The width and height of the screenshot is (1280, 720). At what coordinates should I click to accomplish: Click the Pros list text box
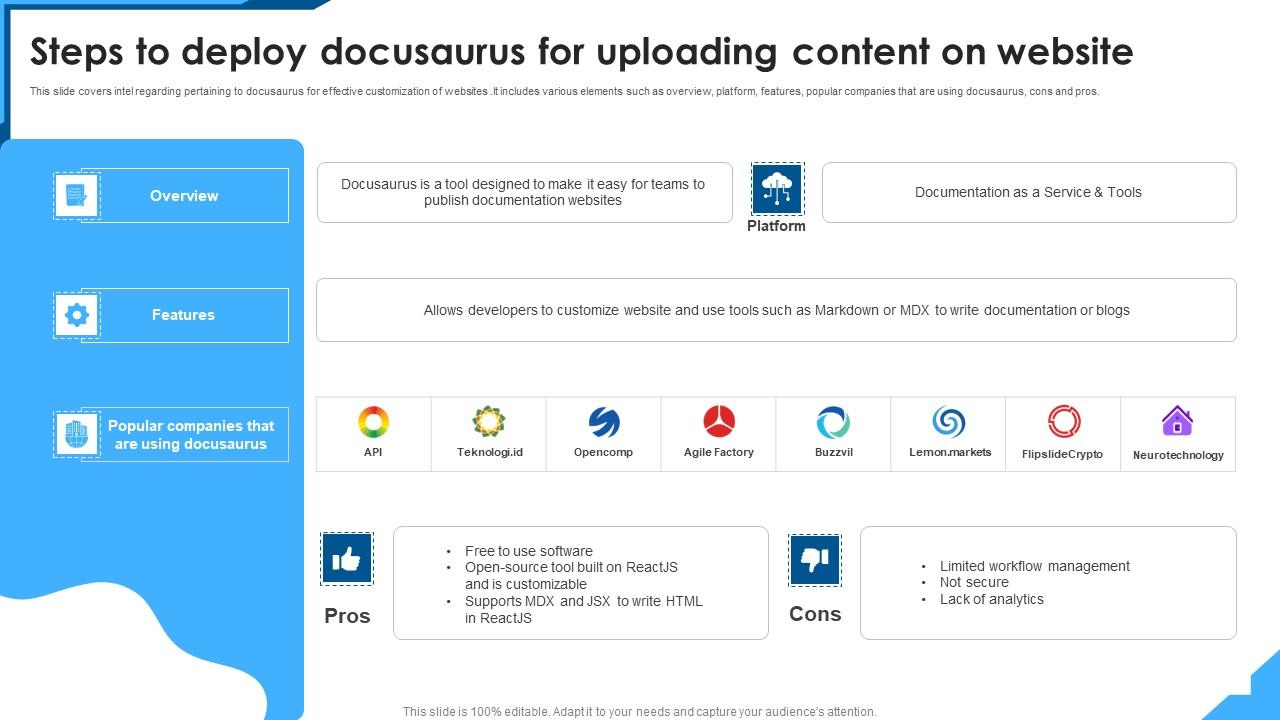click(581, 582)
